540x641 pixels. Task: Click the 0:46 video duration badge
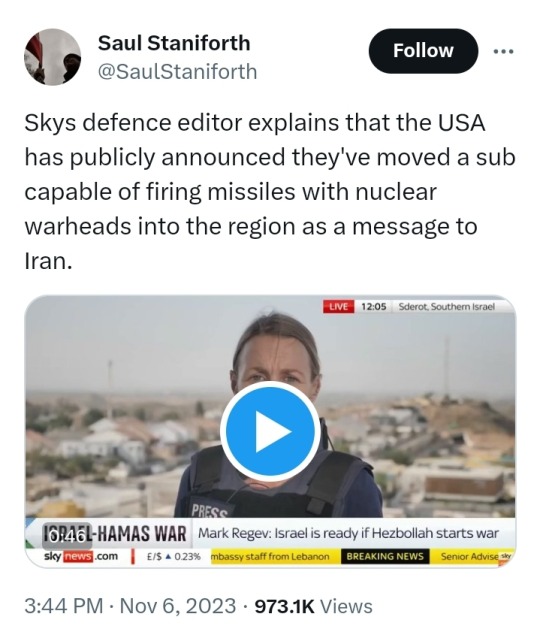67,535
